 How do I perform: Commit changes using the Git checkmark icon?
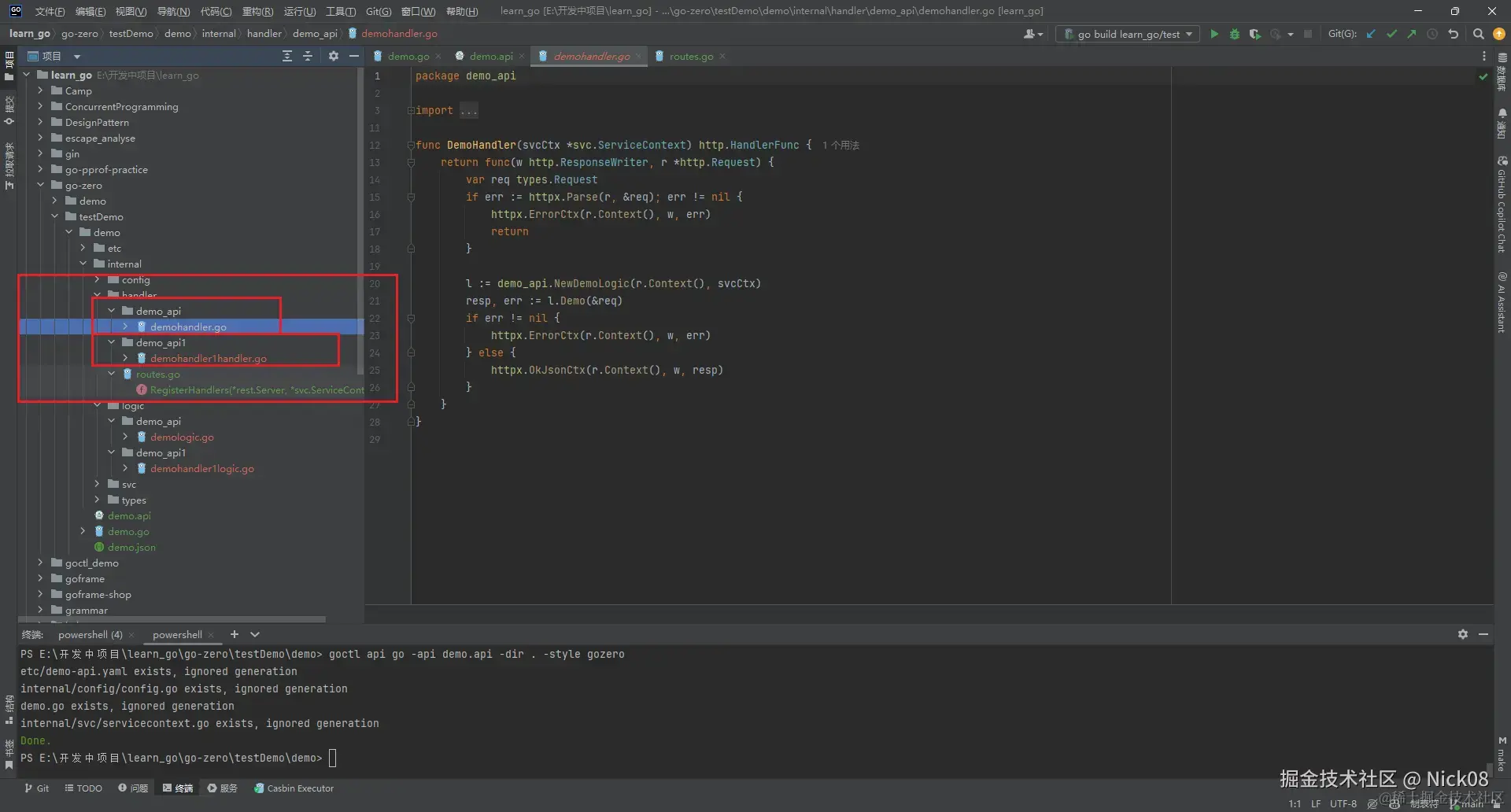click(x=1391, y=34)
